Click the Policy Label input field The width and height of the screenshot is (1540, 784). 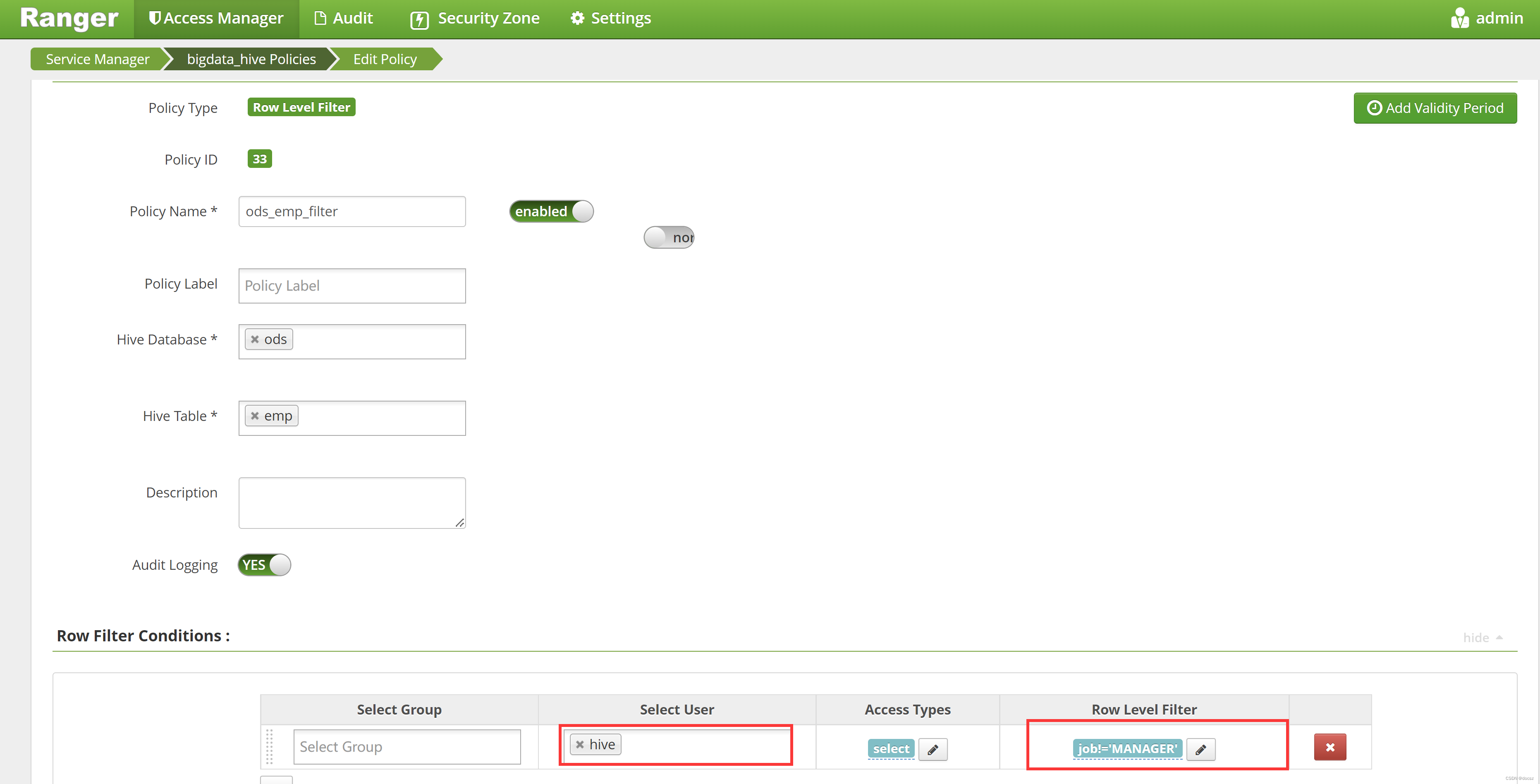(x=352, y=286)
